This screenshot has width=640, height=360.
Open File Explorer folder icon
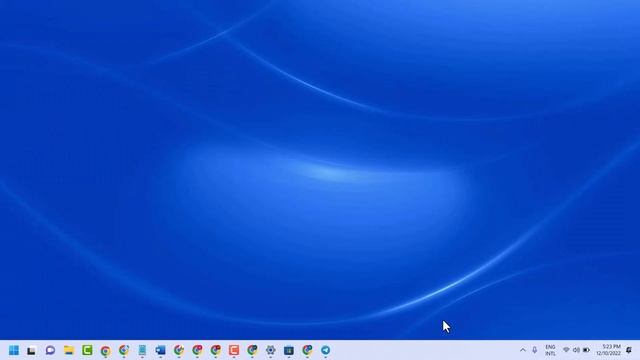coord(69,350)
